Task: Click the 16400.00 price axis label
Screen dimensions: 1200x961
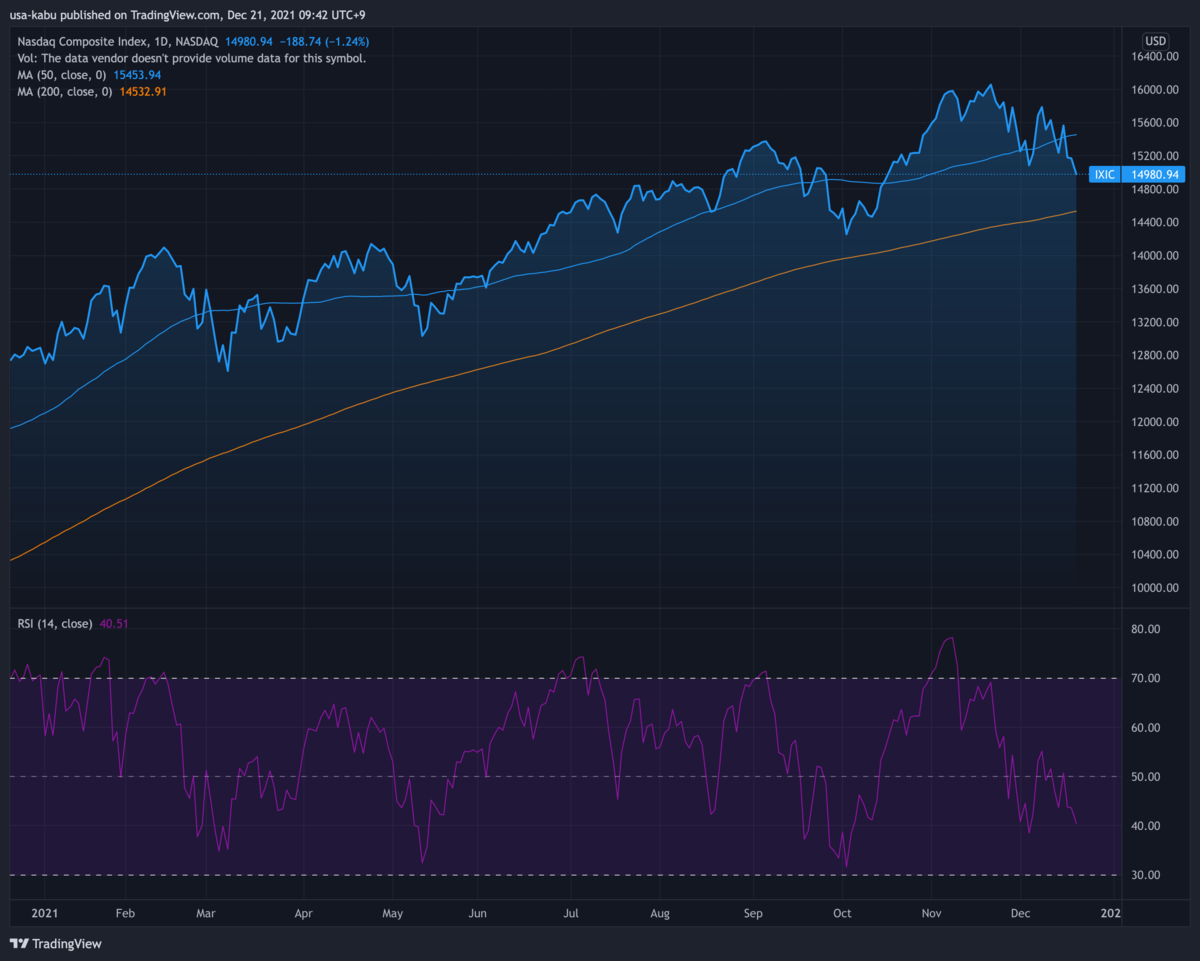Action: (1156, 57)
